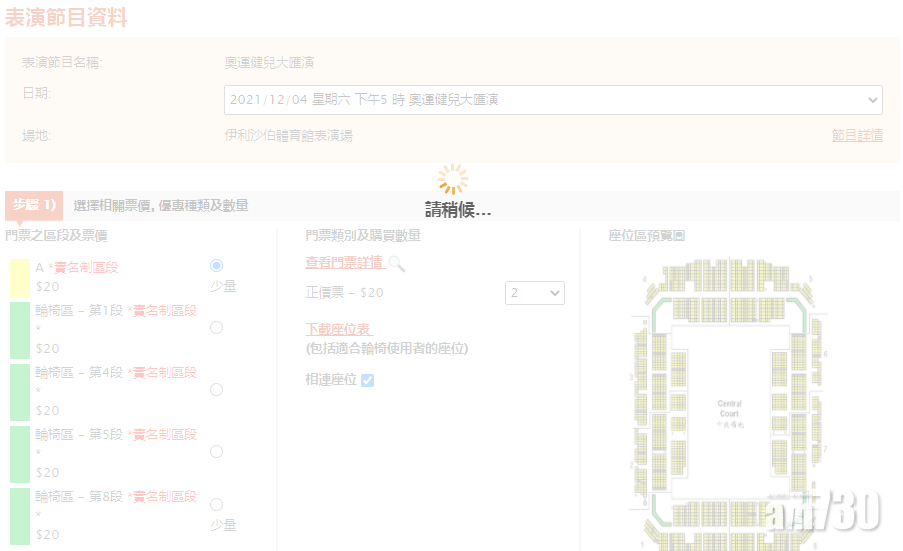The height and width of the screenshot is (551, 903).
Task: Open the 節目詳情 link
Action: (x=857, y=136)
